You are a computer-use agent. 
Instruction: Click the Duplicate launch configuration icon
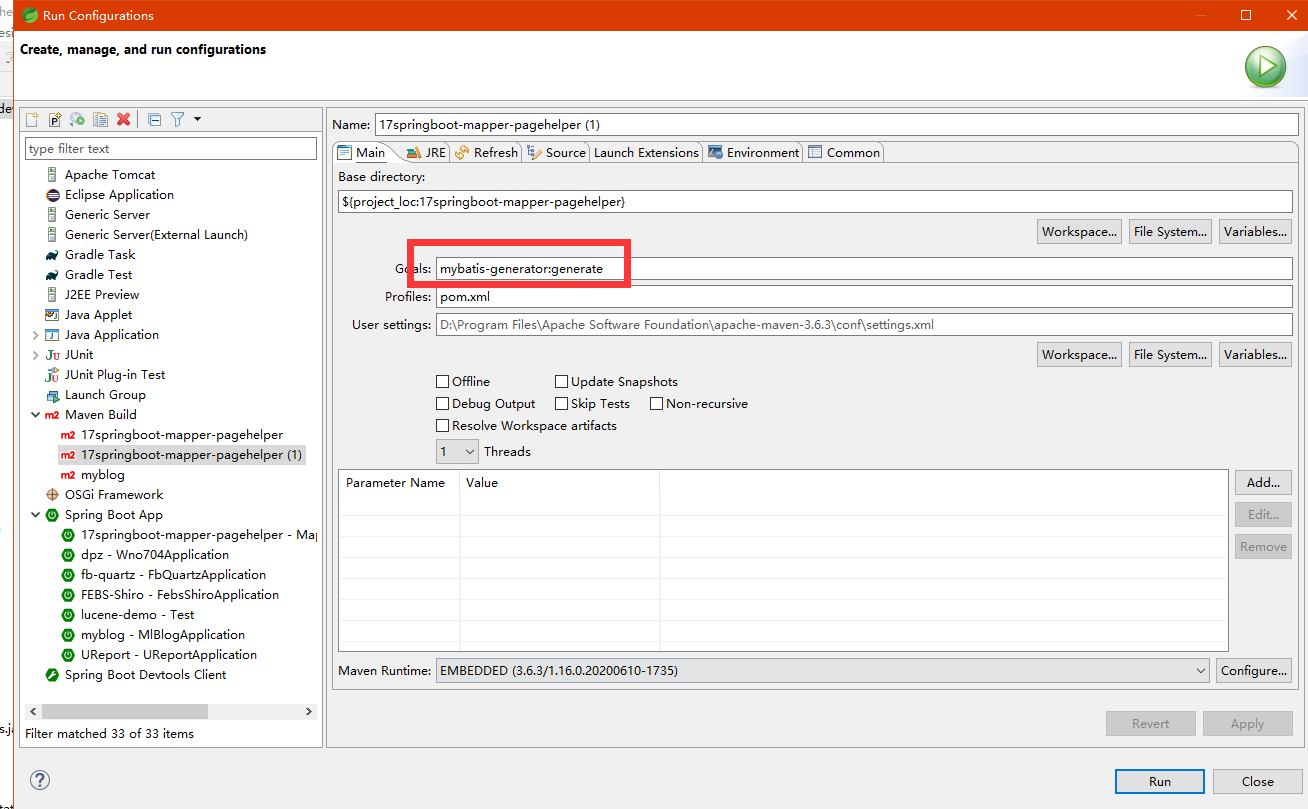pos(100,120)
